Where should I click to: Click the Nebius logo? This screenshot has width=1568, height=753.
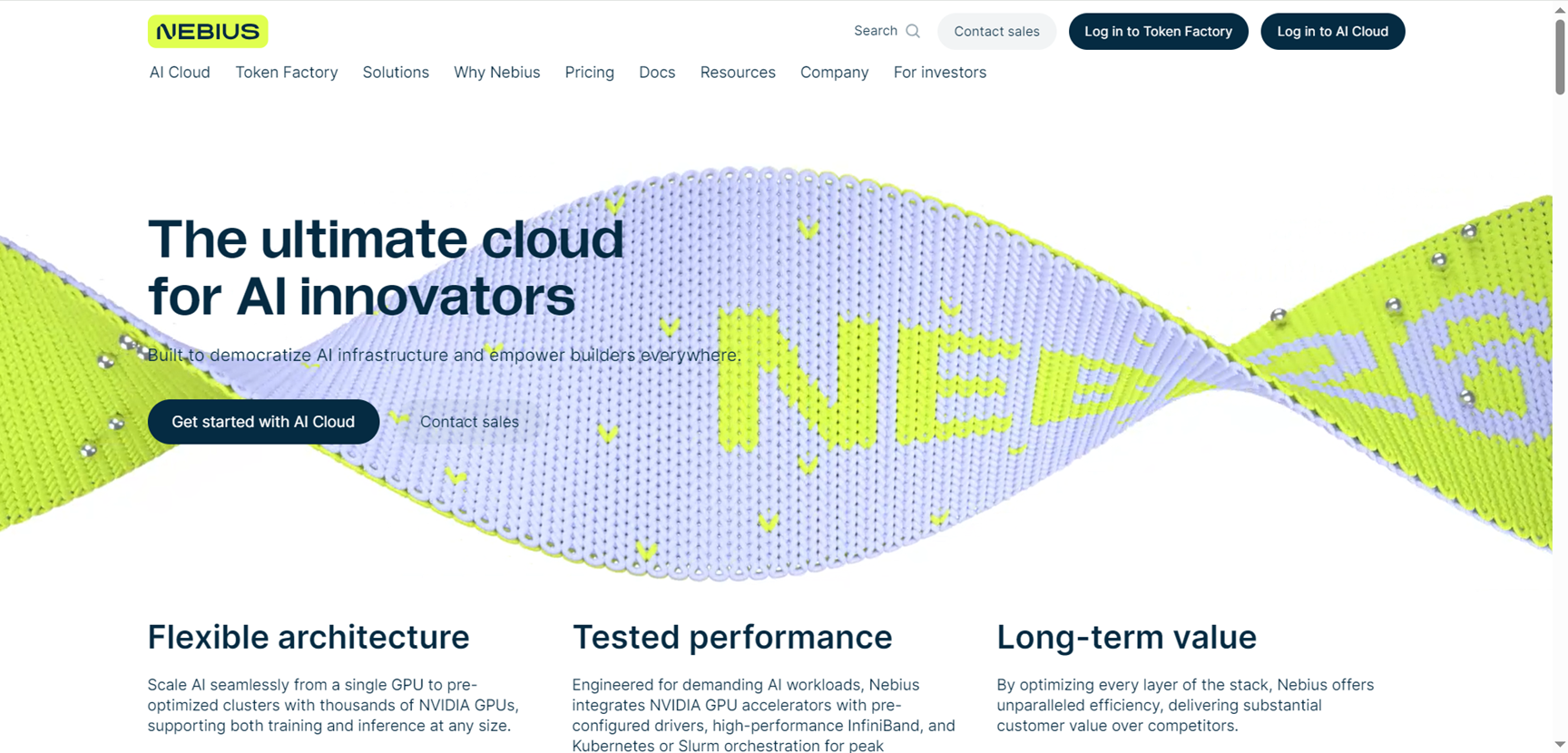coord(208,31)
